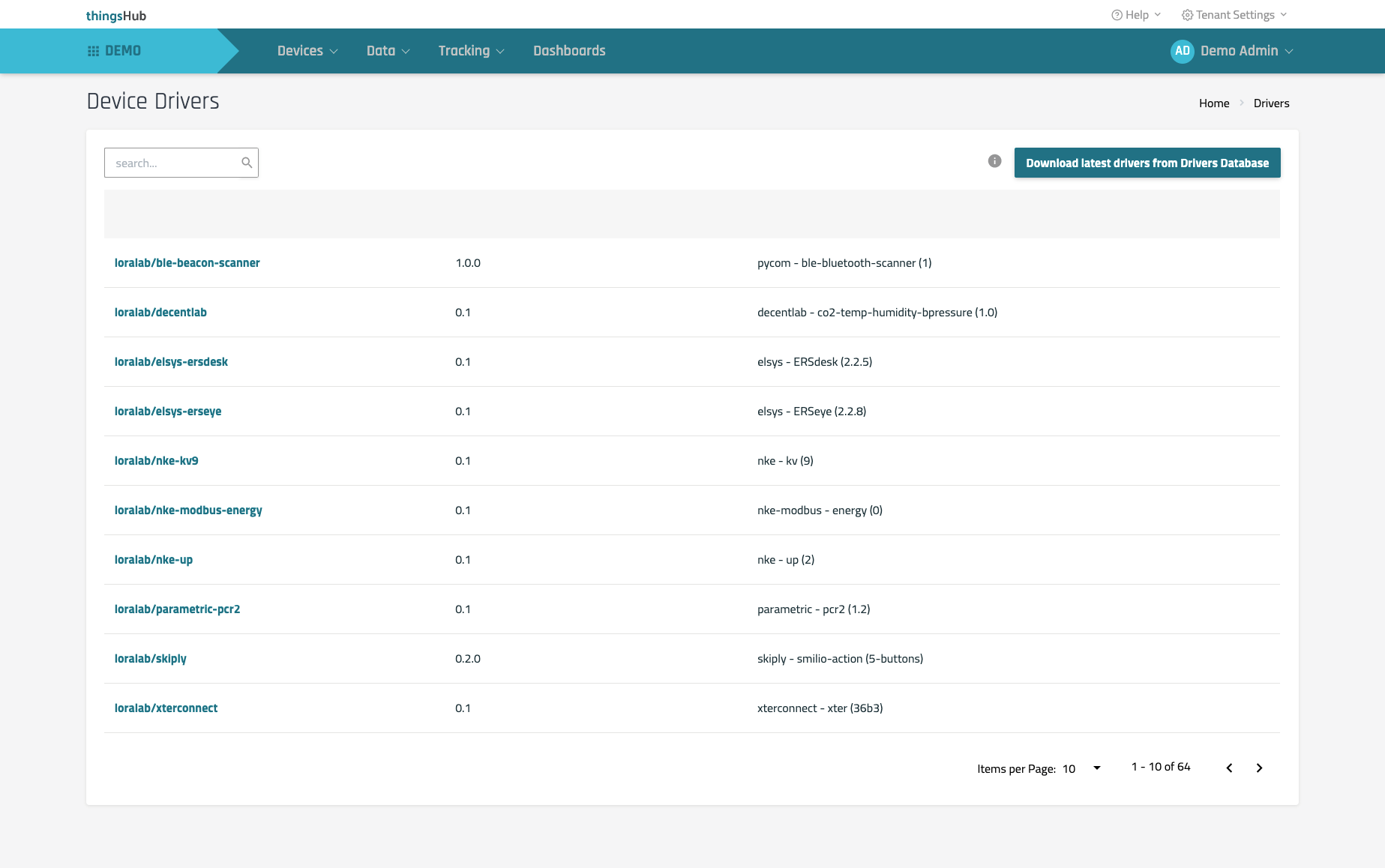Image resolution: width=1385 pixels, height=868 pixels.
Task: Open Tenant Settings menu
Action: click(x=1234, y=15)
